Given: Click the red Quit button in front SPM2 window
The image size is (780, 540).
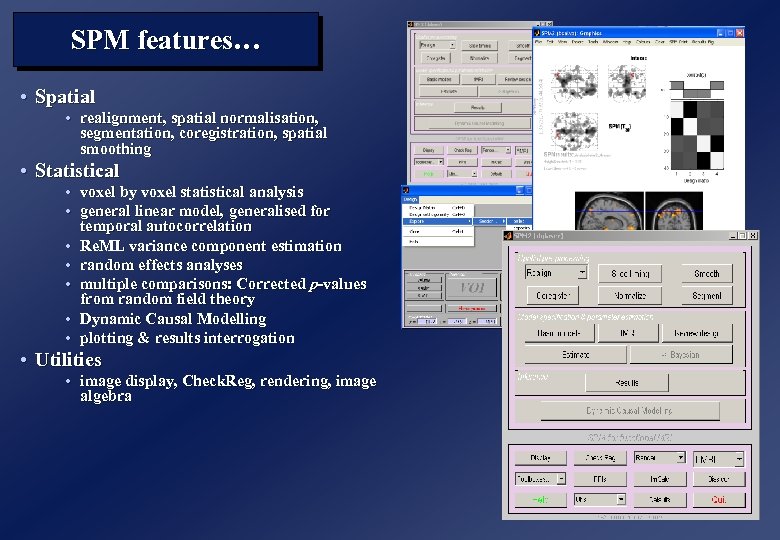Looking at the screenshot, I should (719, 499).
